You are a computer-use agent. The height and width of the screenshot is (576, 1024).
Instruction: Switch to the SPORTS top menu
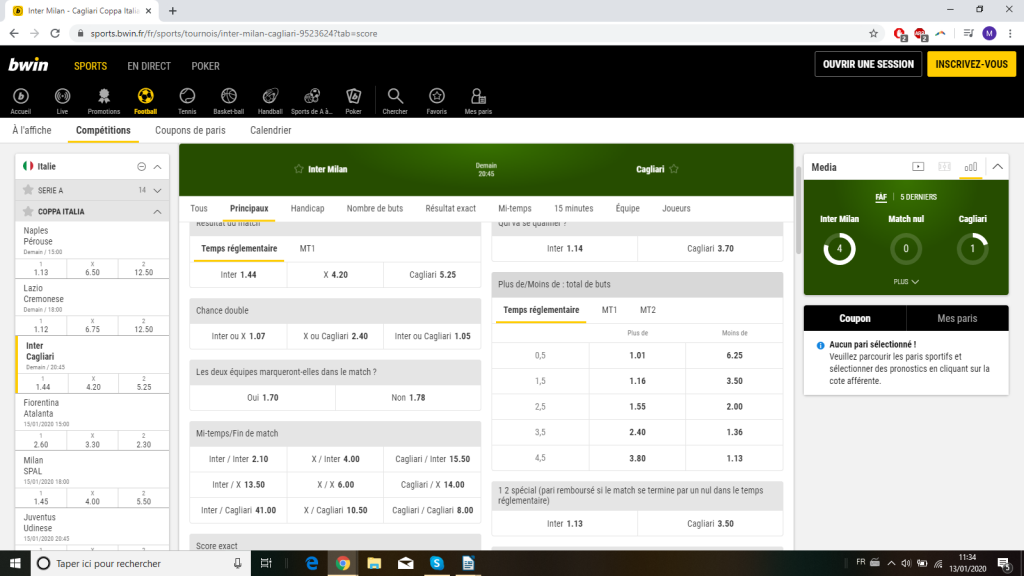coord(90,66)
